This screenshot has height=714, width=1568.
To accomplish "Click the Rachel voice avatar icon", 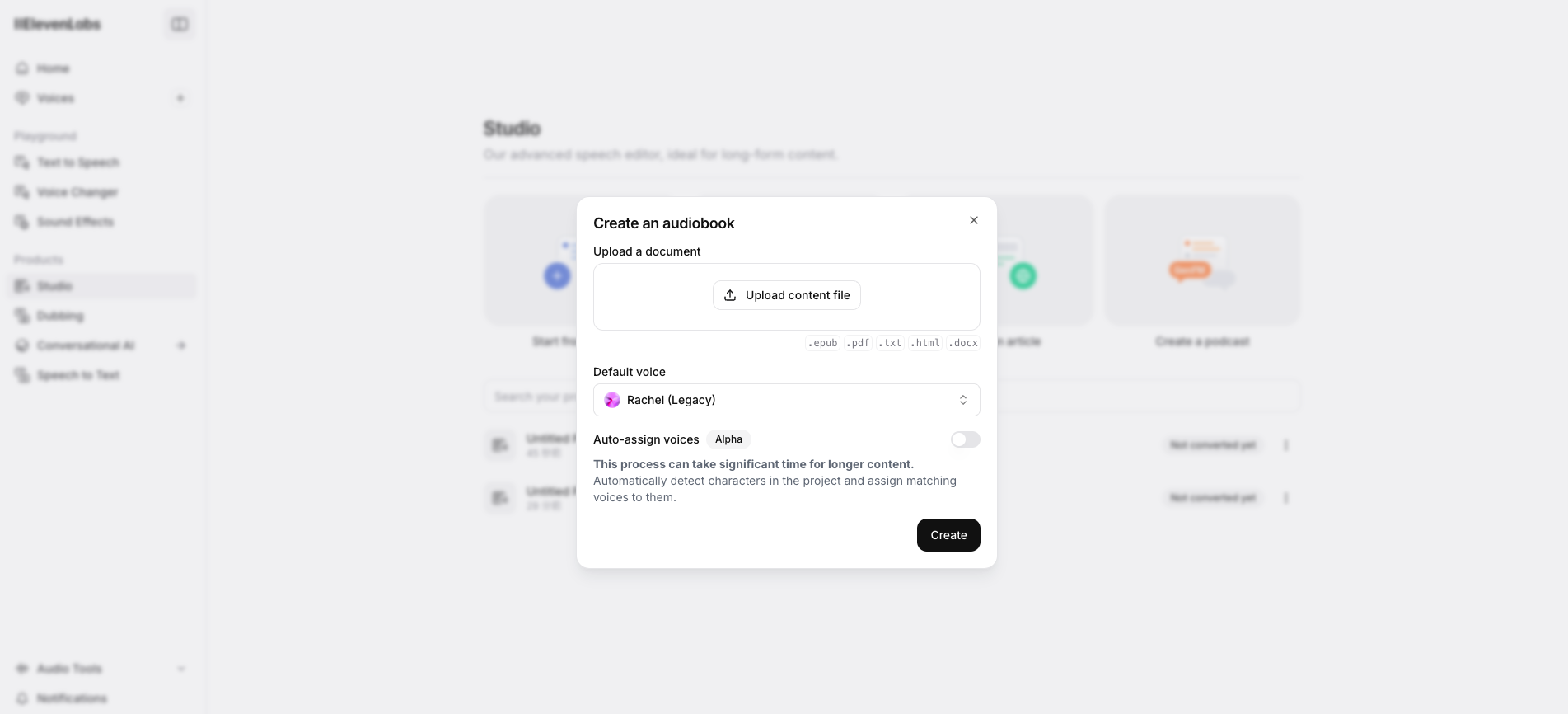I will [x=612, y=400].
